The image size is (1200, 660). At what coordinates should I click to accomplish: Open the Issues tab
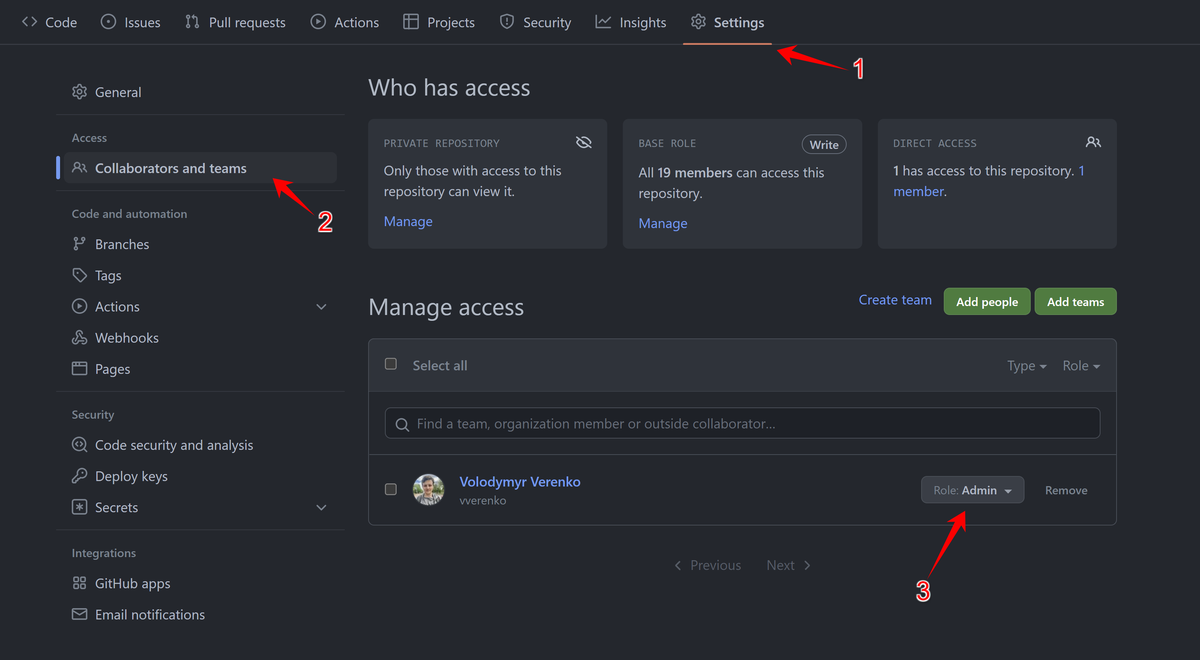[131, 22]
